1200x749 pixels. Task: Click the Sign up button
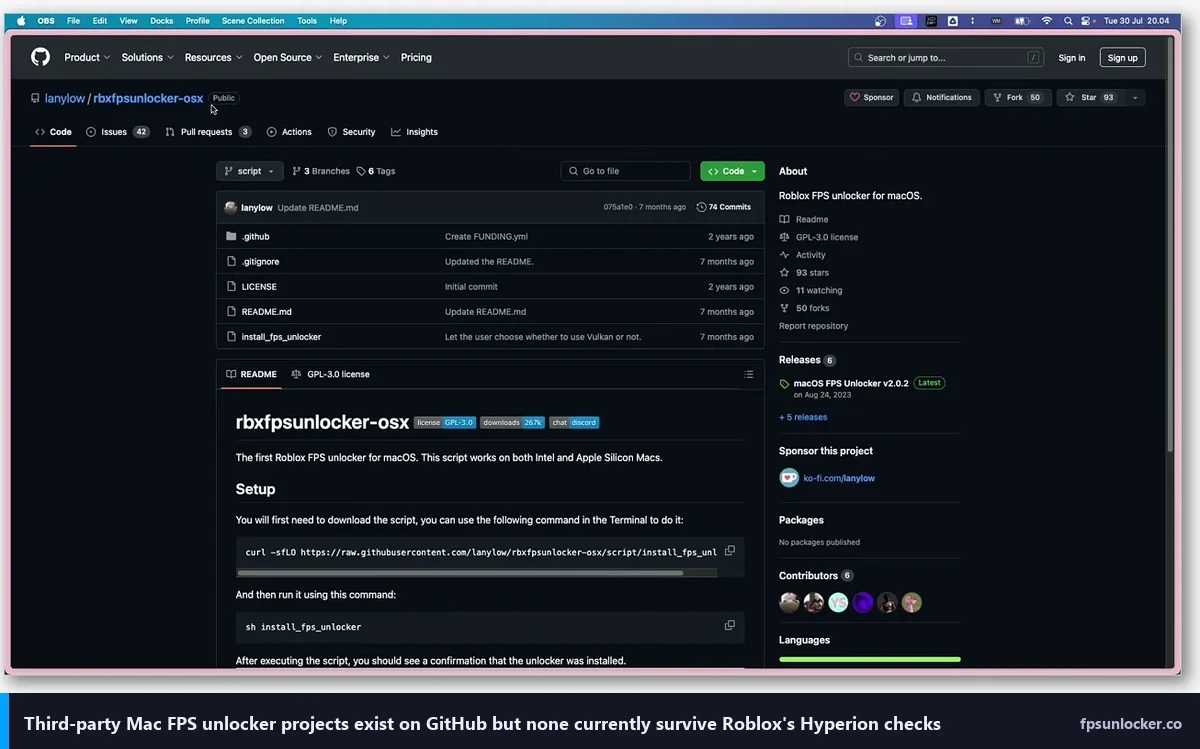(x=1122, y=58)
